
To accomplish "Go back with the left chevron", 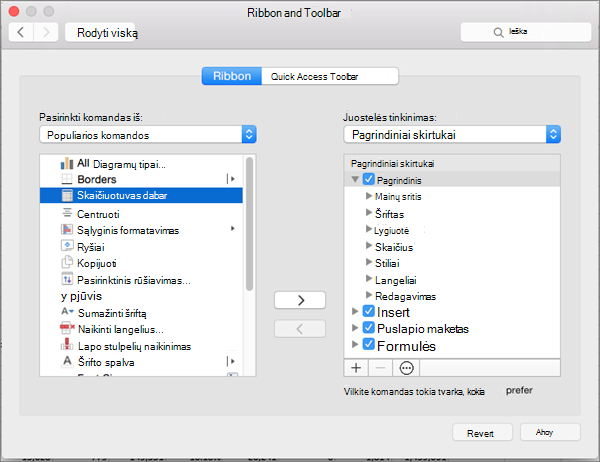I will point(21,32).
